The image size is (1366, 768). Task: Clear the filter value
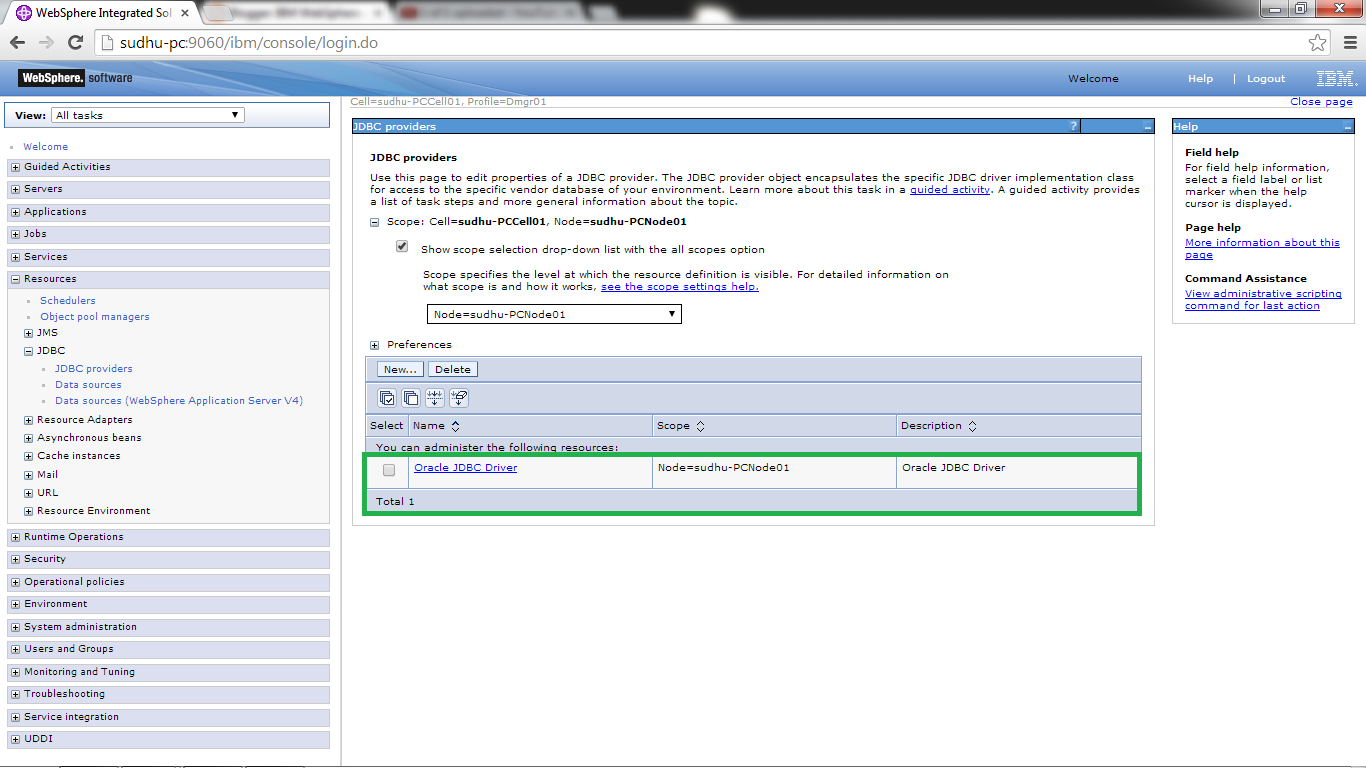458,397
